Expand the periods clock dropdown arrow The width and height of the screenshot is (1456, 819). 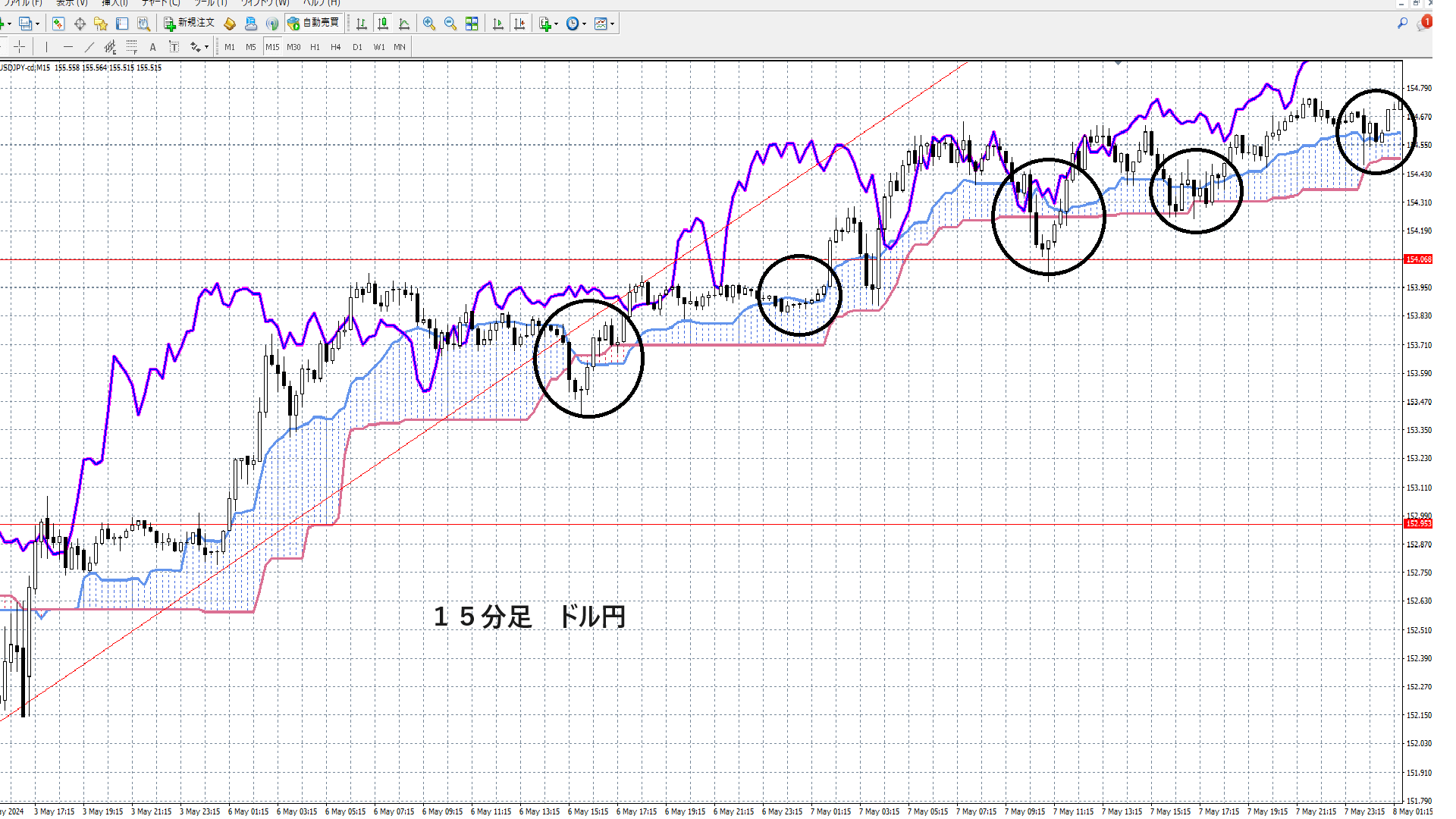click(585, 24)
